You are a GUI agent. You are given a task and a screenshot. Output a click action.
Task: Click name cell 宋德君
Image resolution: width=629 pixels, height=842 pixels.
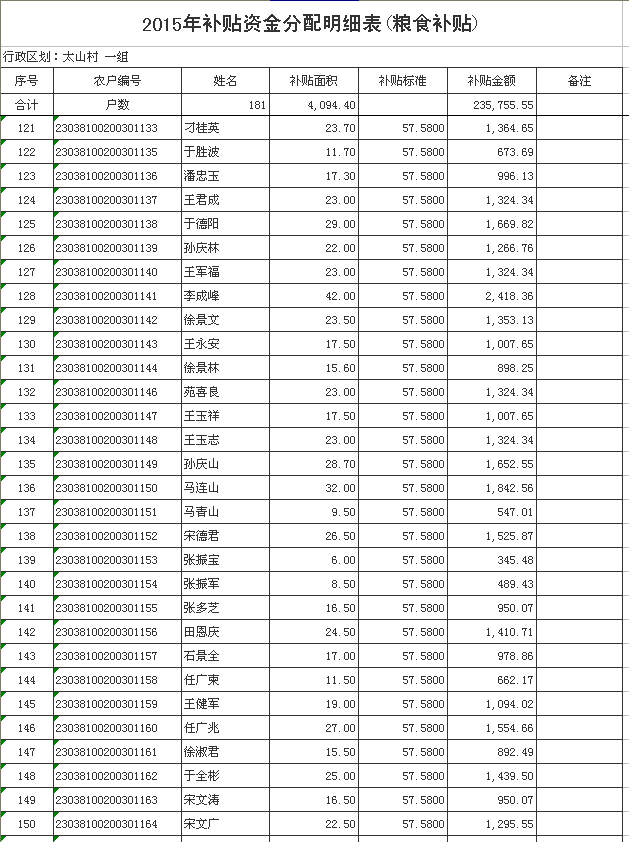[226, 536]
